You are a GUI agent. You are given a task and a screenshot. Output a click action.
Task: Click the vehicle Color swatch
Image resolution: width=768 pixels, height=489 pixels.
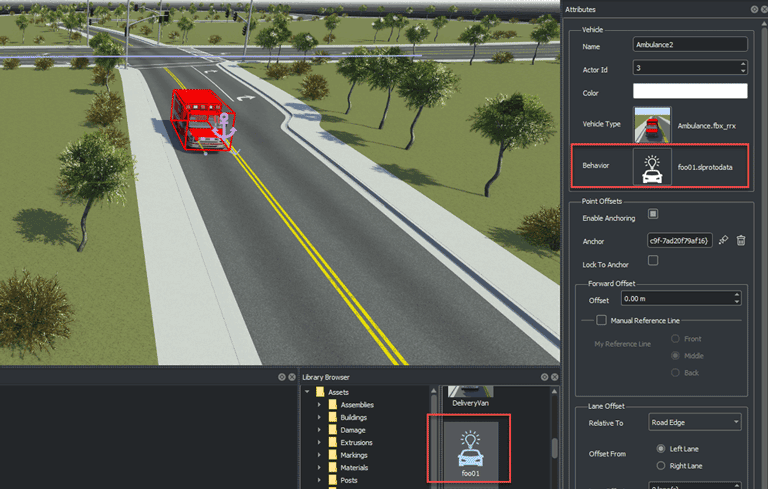[x=690, y=91]
